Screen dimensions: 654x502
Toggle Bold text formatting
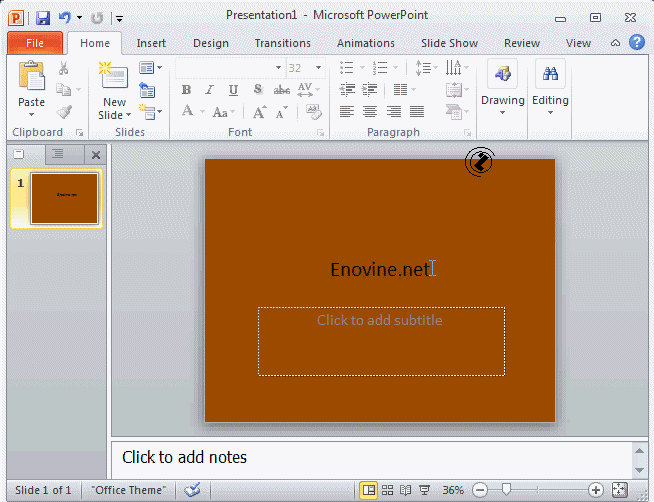pos(186,90)
